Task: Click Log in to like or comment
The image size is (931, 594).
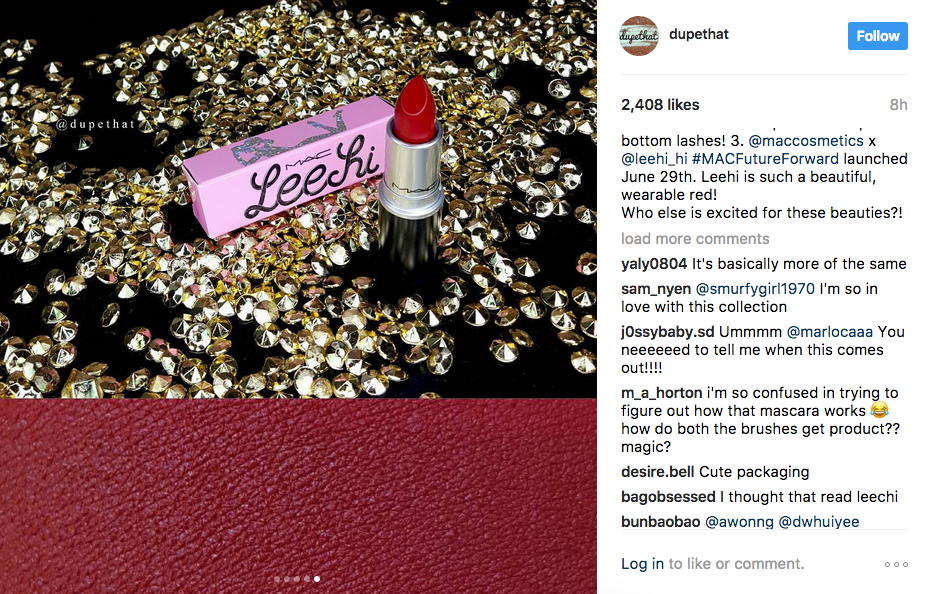Action: [642, 564]
